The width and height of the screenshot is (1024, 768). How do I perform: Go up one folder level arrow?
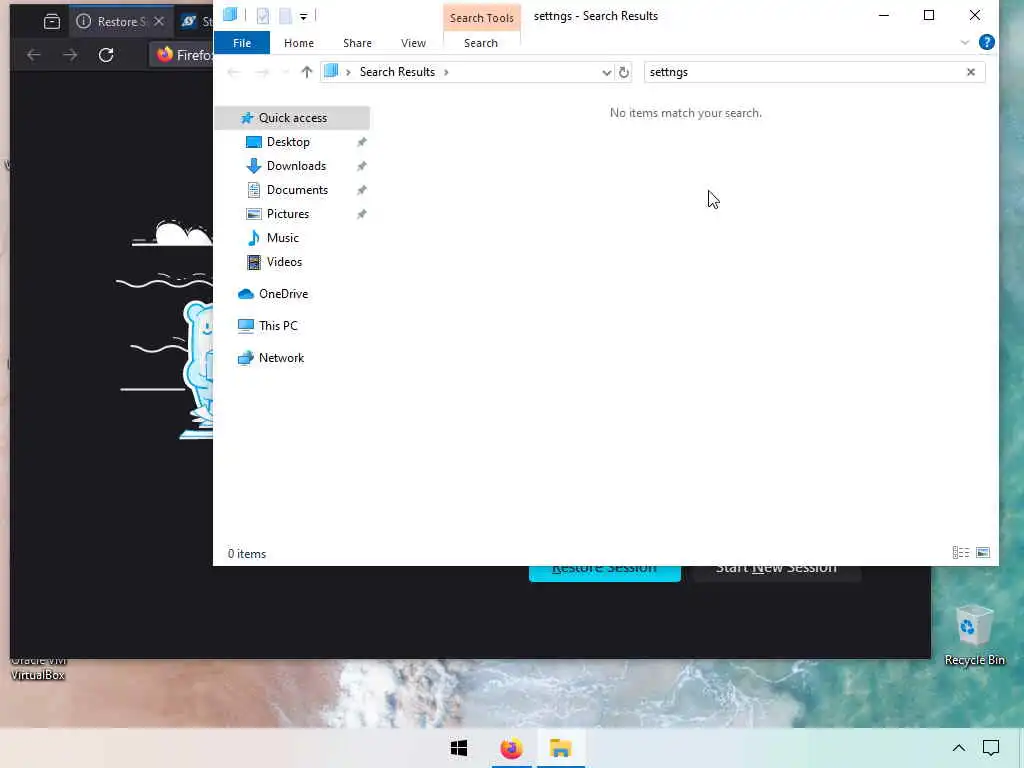click(306, 72)
